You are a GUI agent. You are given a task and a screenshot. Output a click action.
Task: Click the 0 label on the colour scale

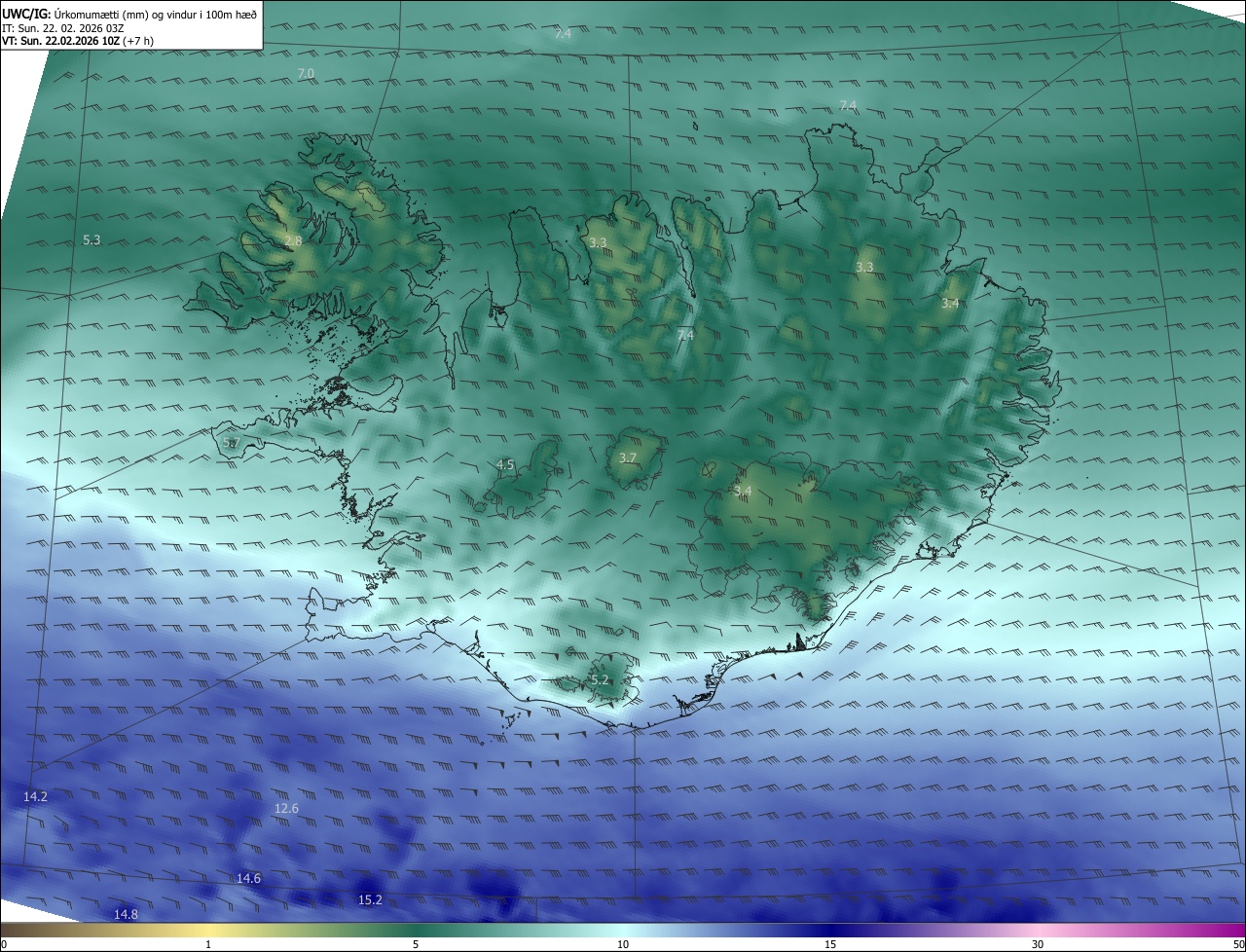[4, 944]
